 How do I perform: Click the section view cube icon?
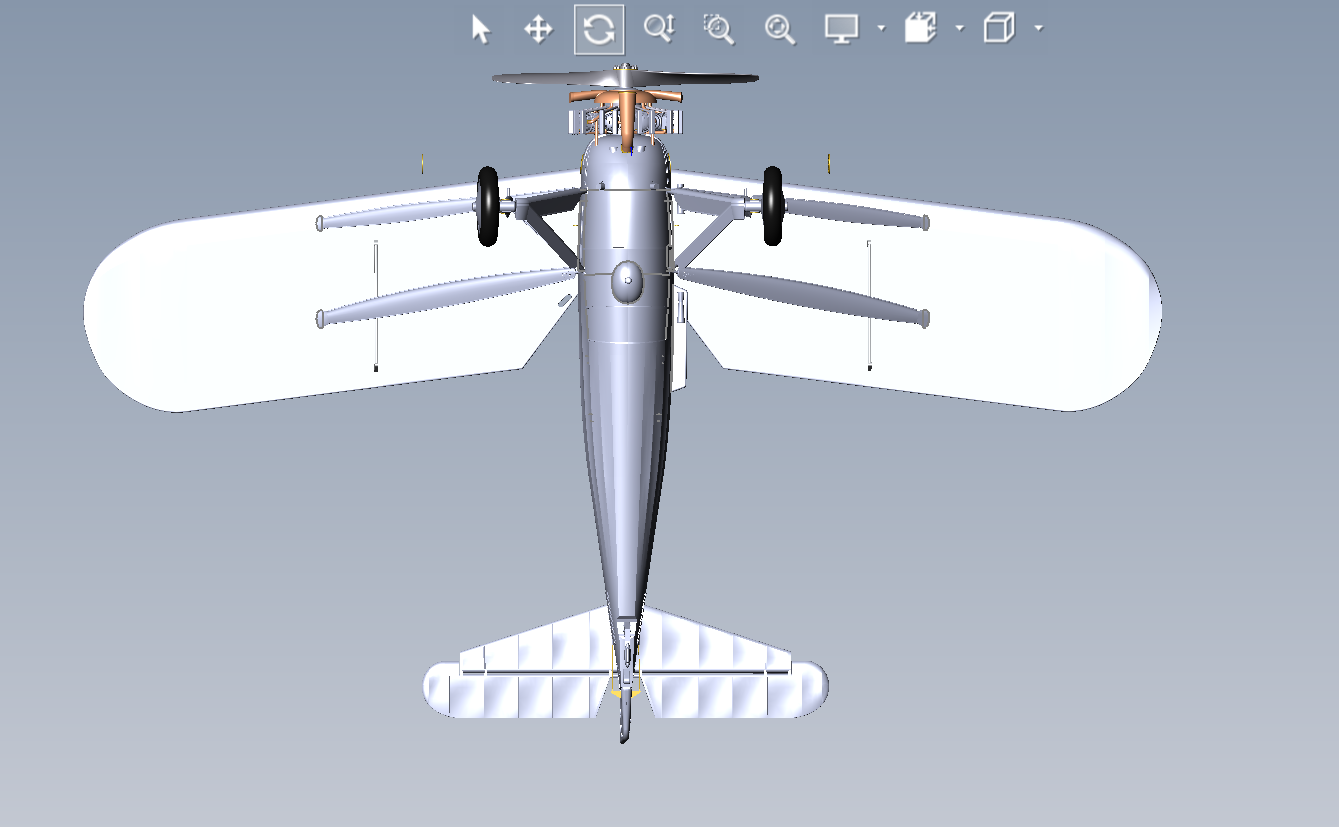[920, 28]
